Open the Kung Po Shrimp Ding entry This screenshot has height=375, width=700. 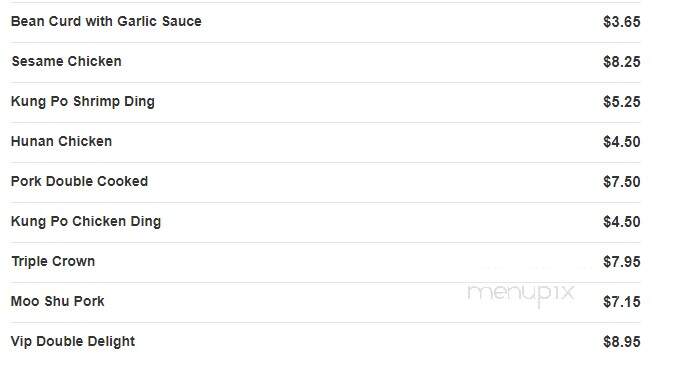coord(83,101)
